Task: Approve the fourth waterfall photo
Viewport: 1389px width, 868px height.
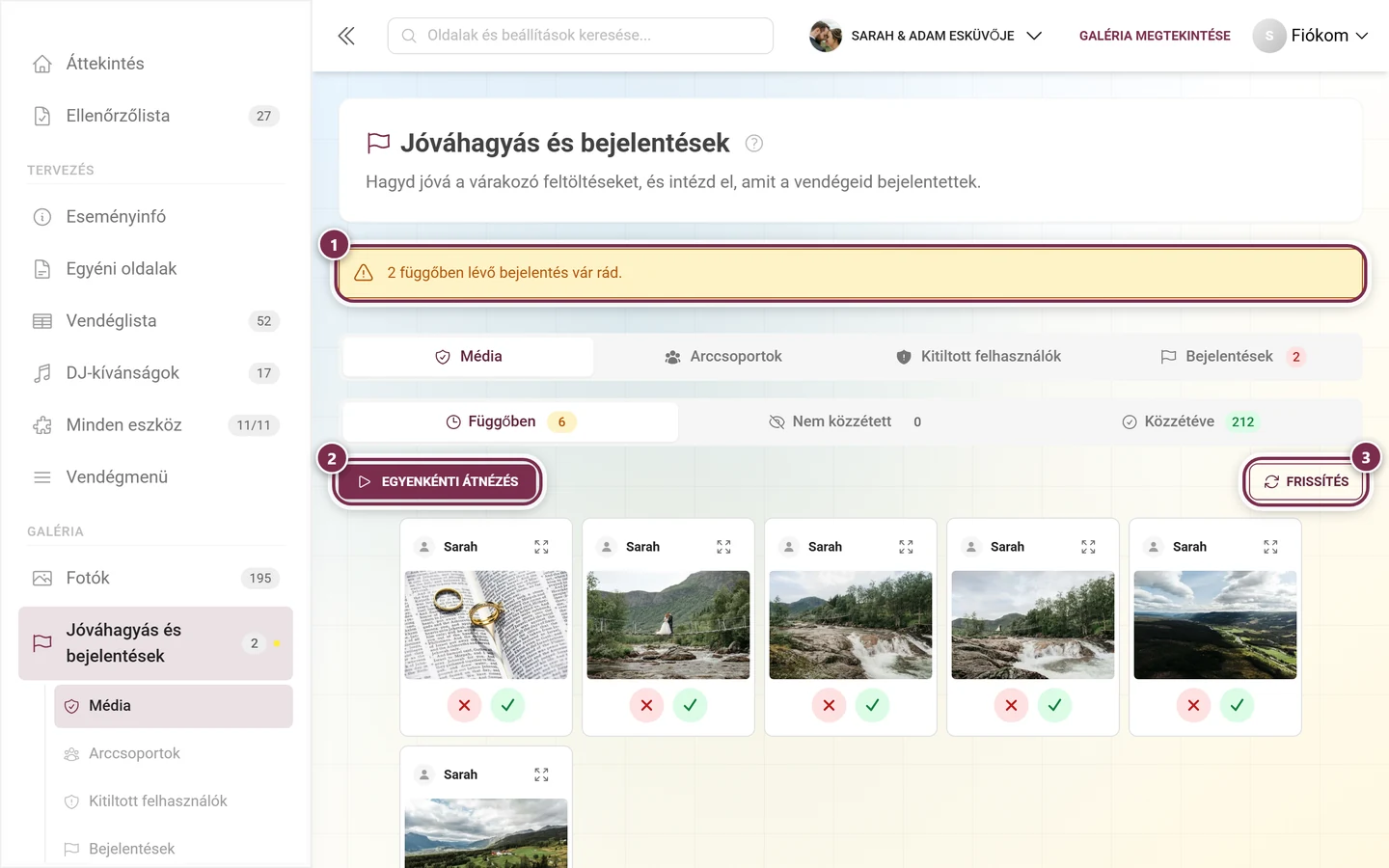Action: click(1054, 705)
